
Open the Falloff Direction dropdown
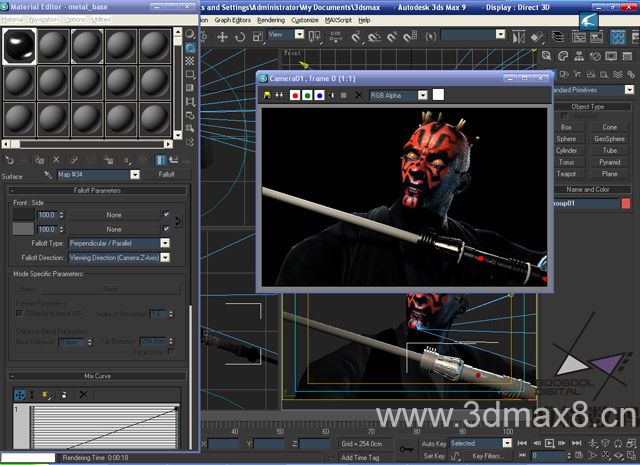pyautogui.click(x=165, y=258)
